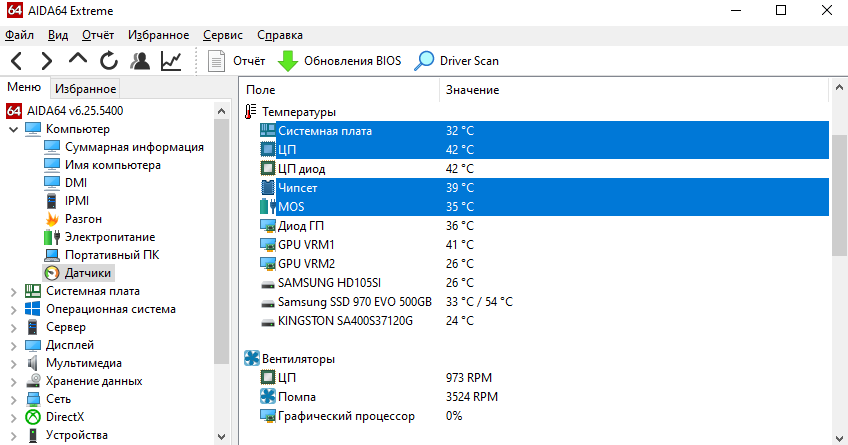
Task: Expand the Мультимедиа tree node
Action: (x=12, y=363)
